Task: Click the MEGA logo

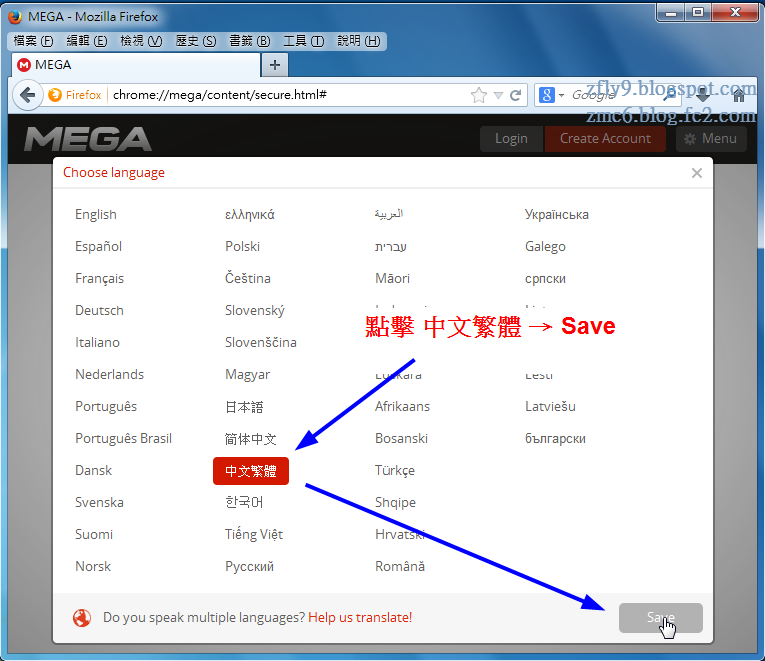Action: click(x=88, y=139)
